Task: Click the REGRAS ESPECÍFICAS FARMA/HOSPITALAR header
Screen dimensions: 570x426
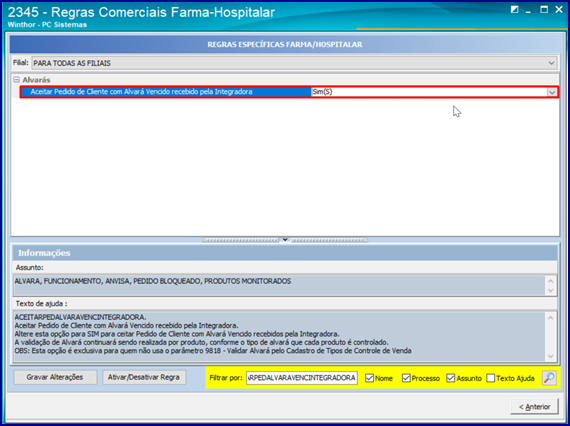Action: [x=285, y=44]
